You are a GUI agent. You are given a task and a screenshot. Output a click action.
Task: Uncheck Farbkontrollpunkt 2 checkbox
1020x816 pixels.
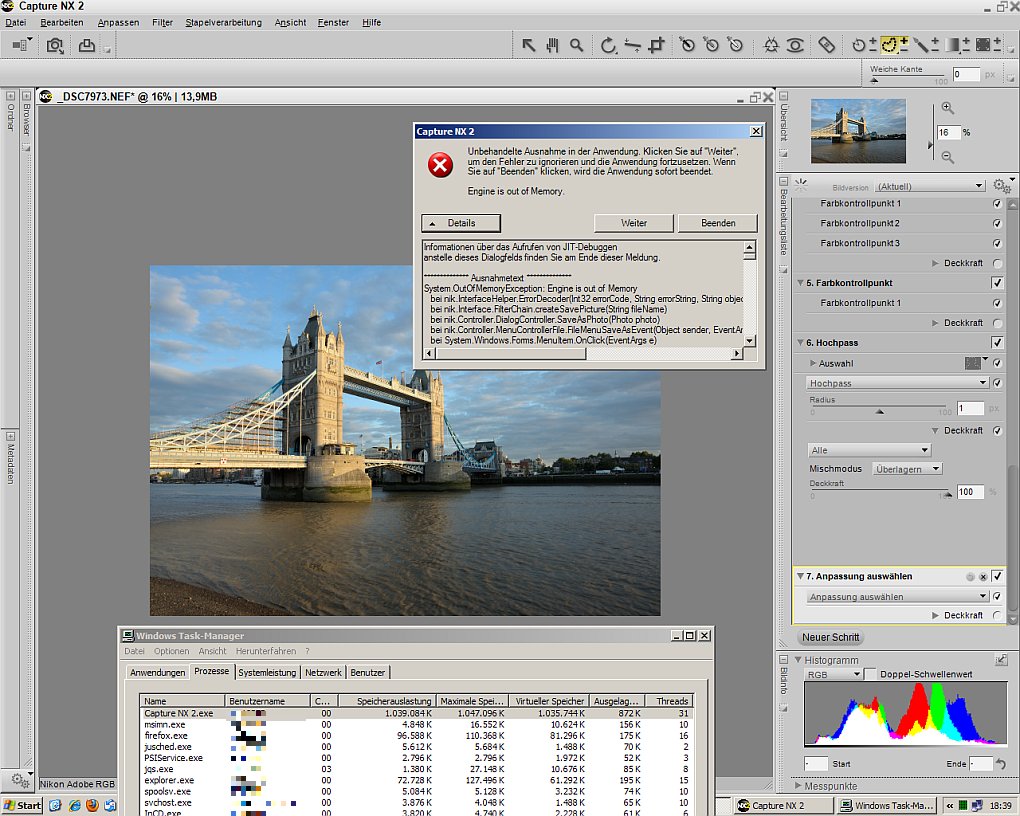point(997,223)
